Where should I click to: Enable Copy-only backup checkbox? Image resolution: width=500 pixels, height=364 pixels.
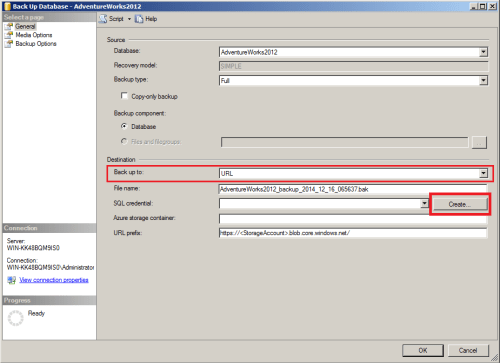[x=124, y=96]
